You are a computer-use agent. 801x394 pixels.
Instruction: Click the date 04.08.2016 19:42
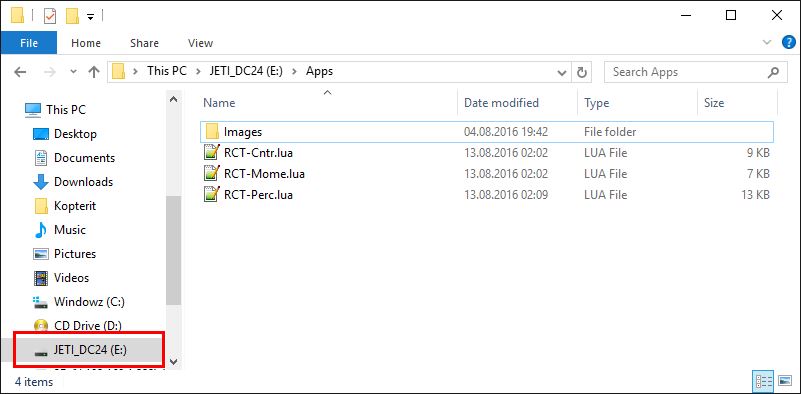click(x=506, y=132)
